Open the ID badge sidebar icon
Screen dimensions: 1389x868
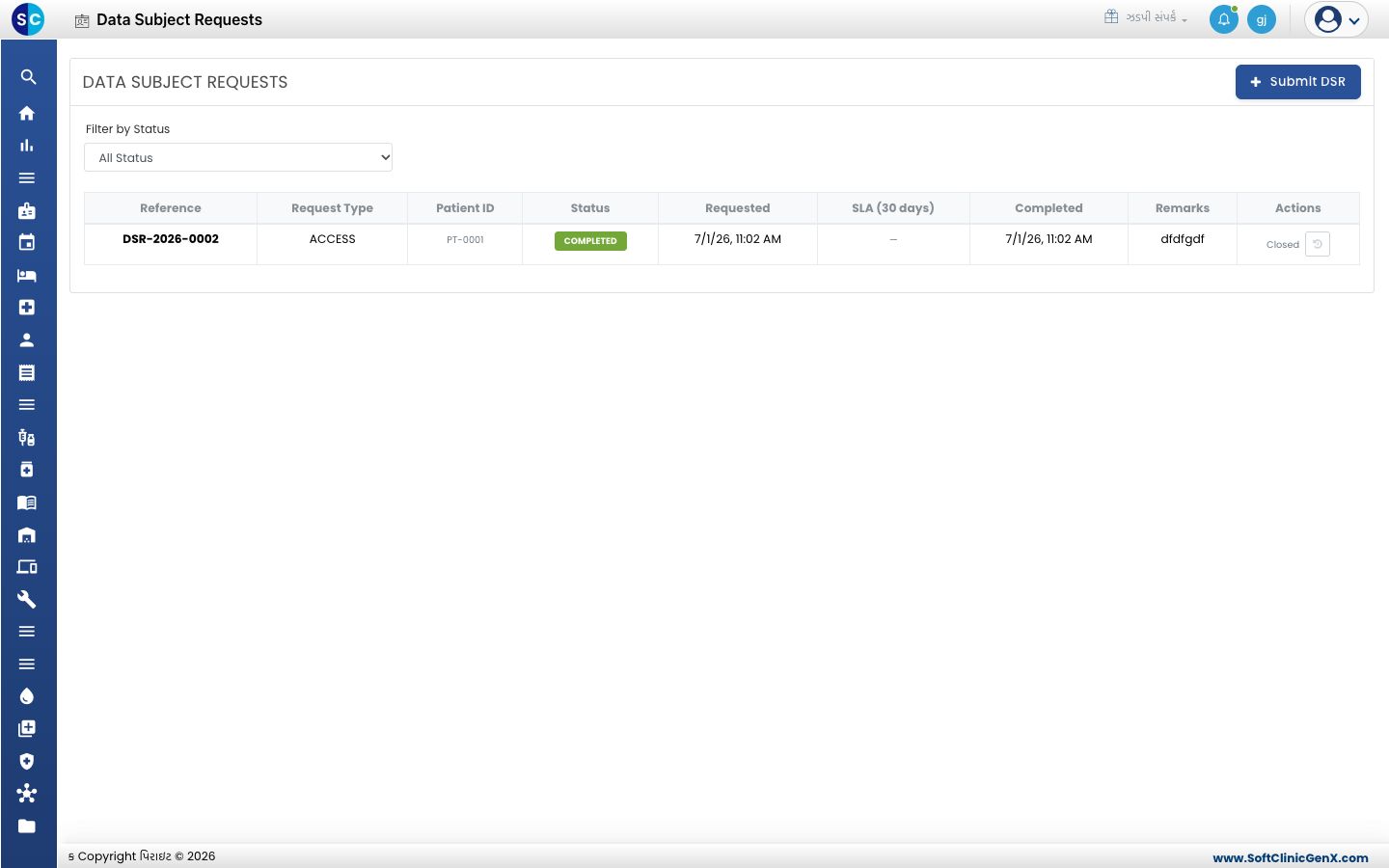click(x=27, y=210)
